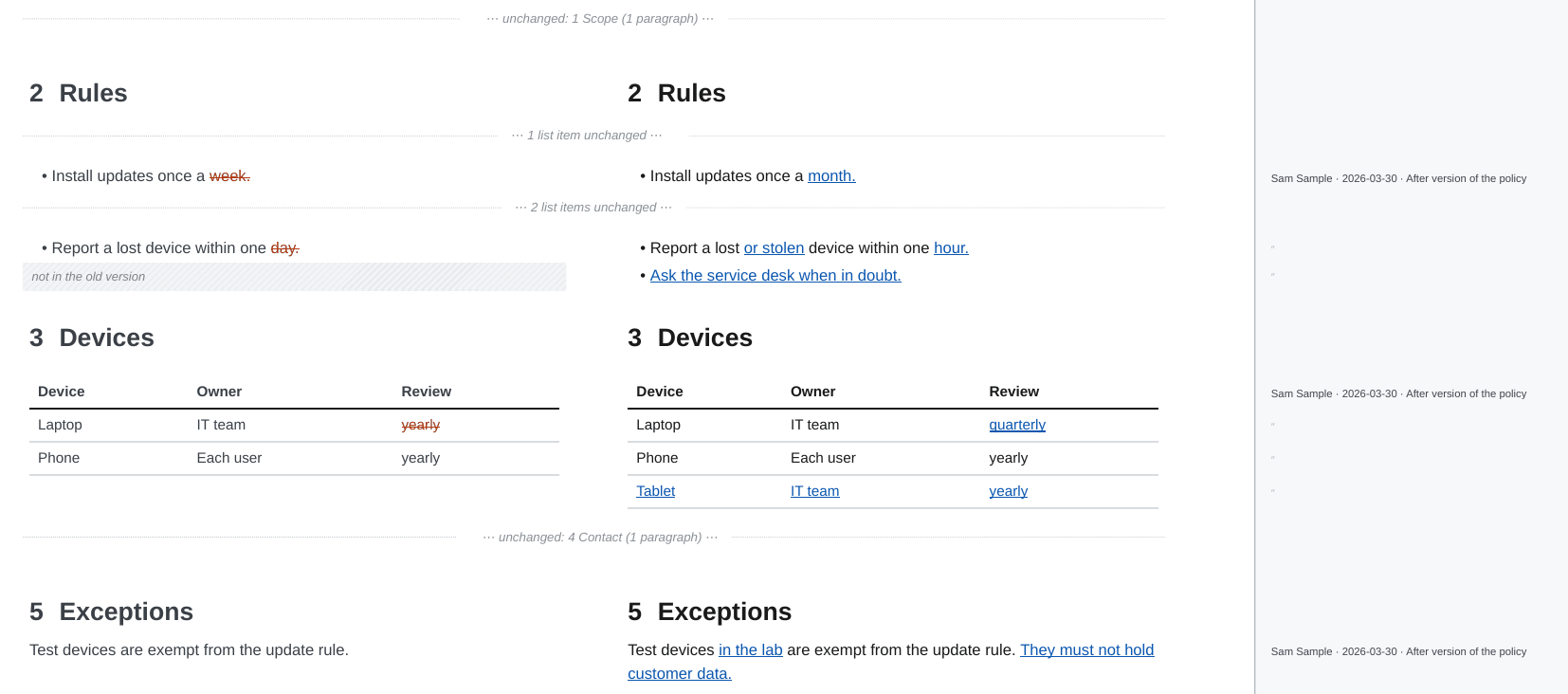Open the Sam Sample comment beside Exceptions
This screenshot has height=694, width=1568.
coord(1398,652)
